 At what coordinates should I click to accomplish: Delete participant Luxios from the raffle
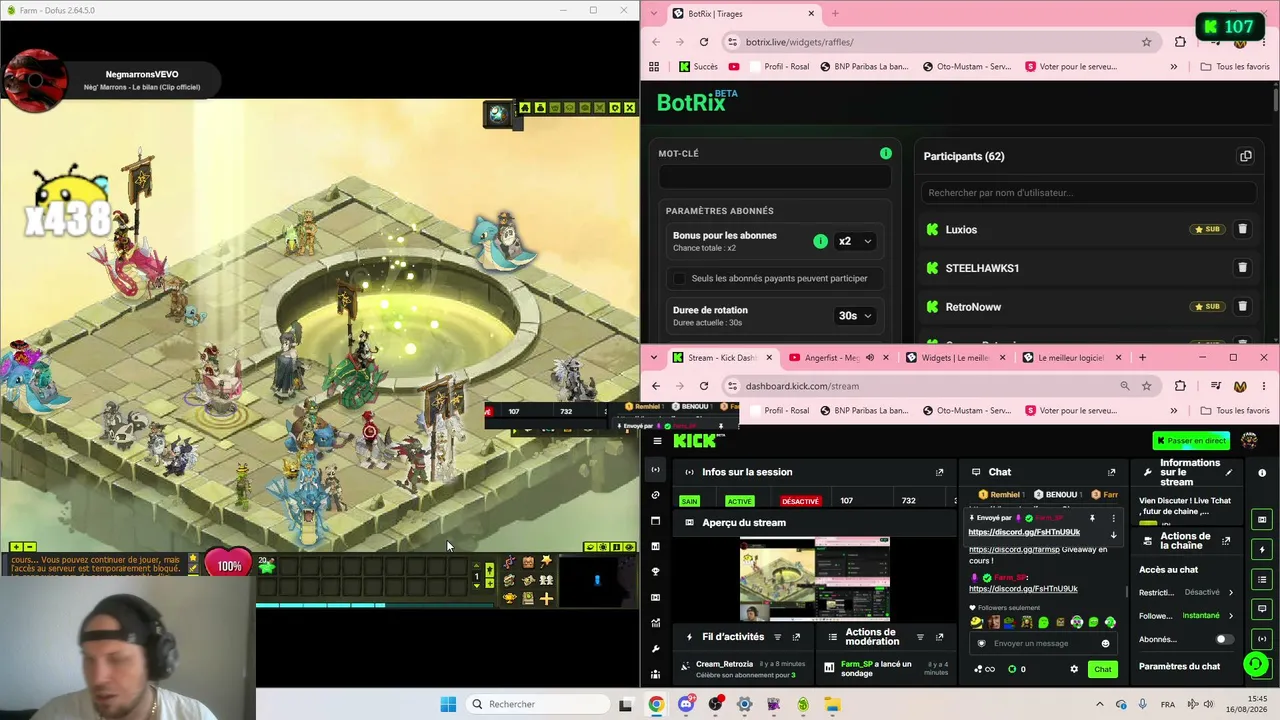tap(1242, 229)
